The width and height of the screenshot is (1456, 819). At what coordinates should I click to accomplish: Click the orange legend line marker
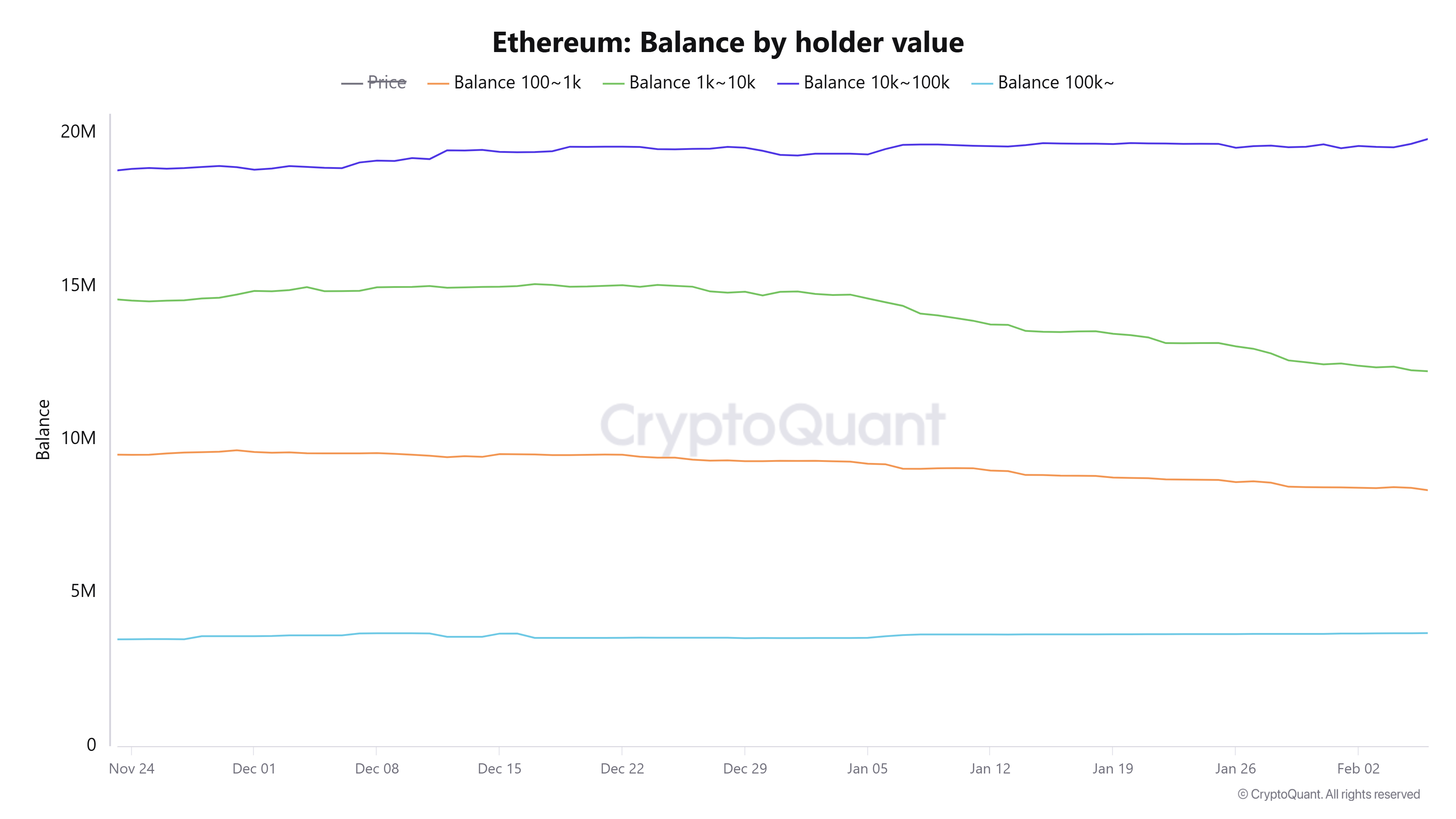click(438, 84)
